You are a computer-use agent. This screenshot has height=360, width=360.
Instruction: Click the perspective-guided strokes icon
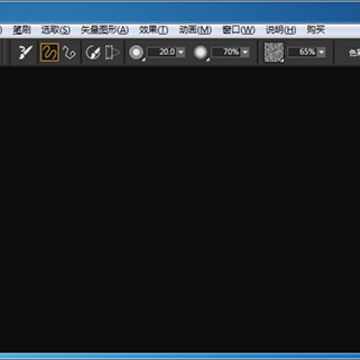tap(112, 52)
